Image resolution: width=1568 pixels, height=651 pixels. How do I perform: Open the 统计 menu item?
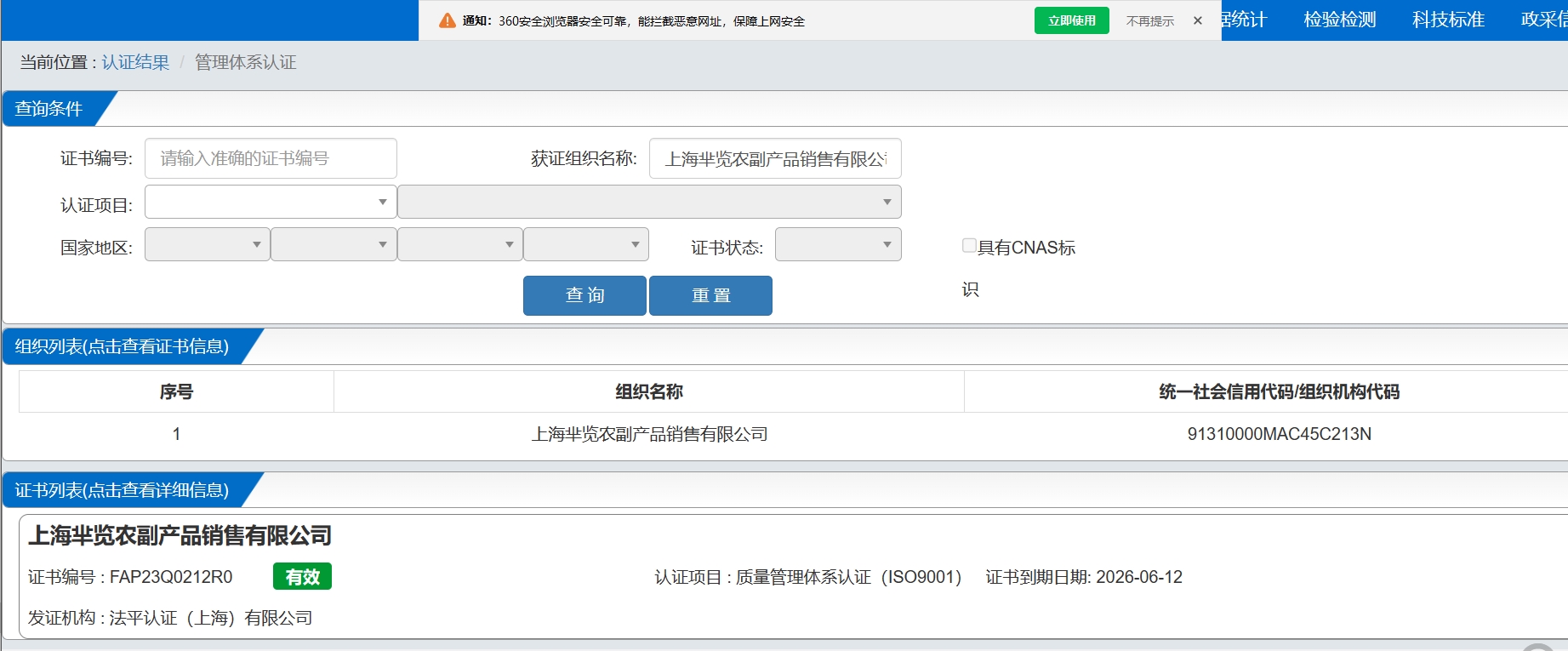1245,20
